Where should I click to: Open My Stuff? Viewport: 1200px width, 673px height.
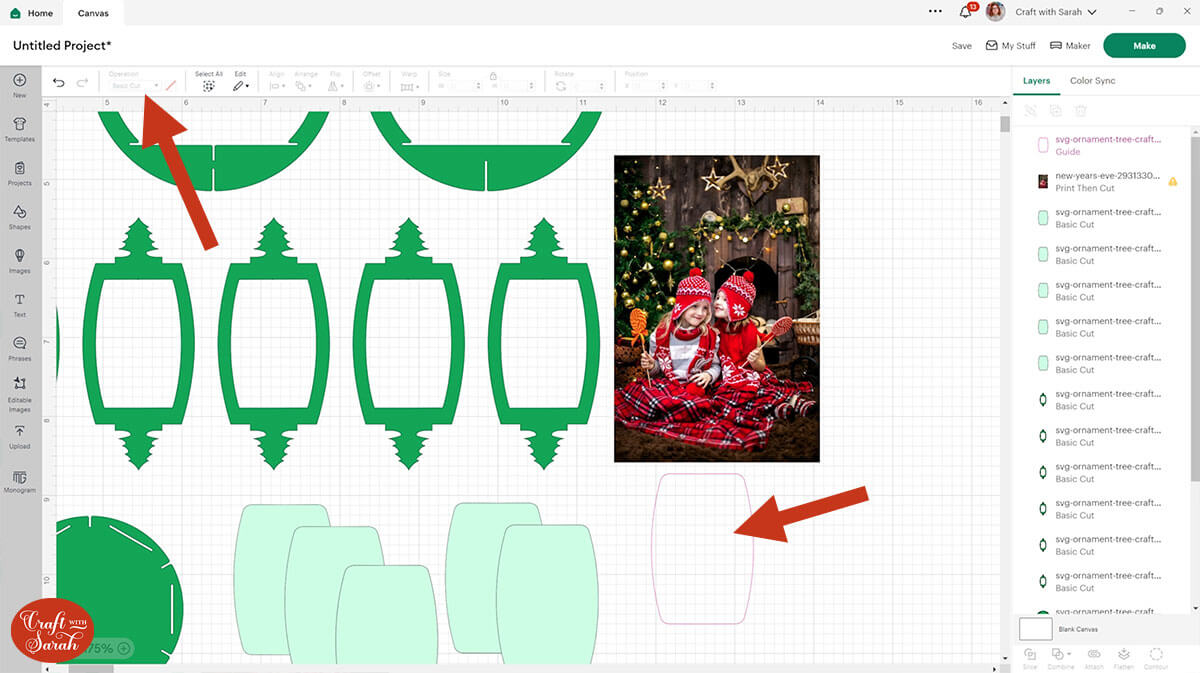(1010, 46)
